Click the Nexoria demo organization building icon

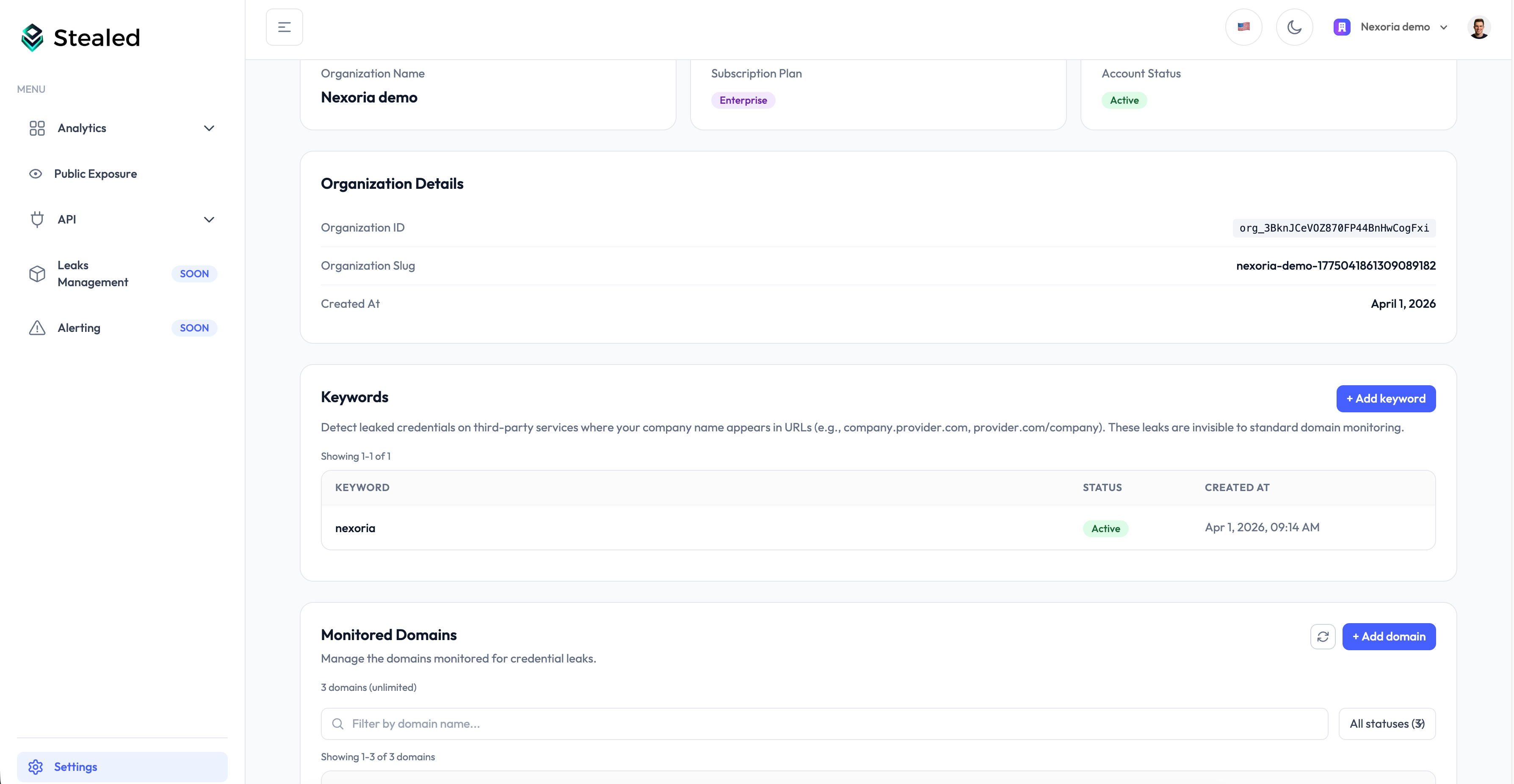click(x=1342, y=26)
